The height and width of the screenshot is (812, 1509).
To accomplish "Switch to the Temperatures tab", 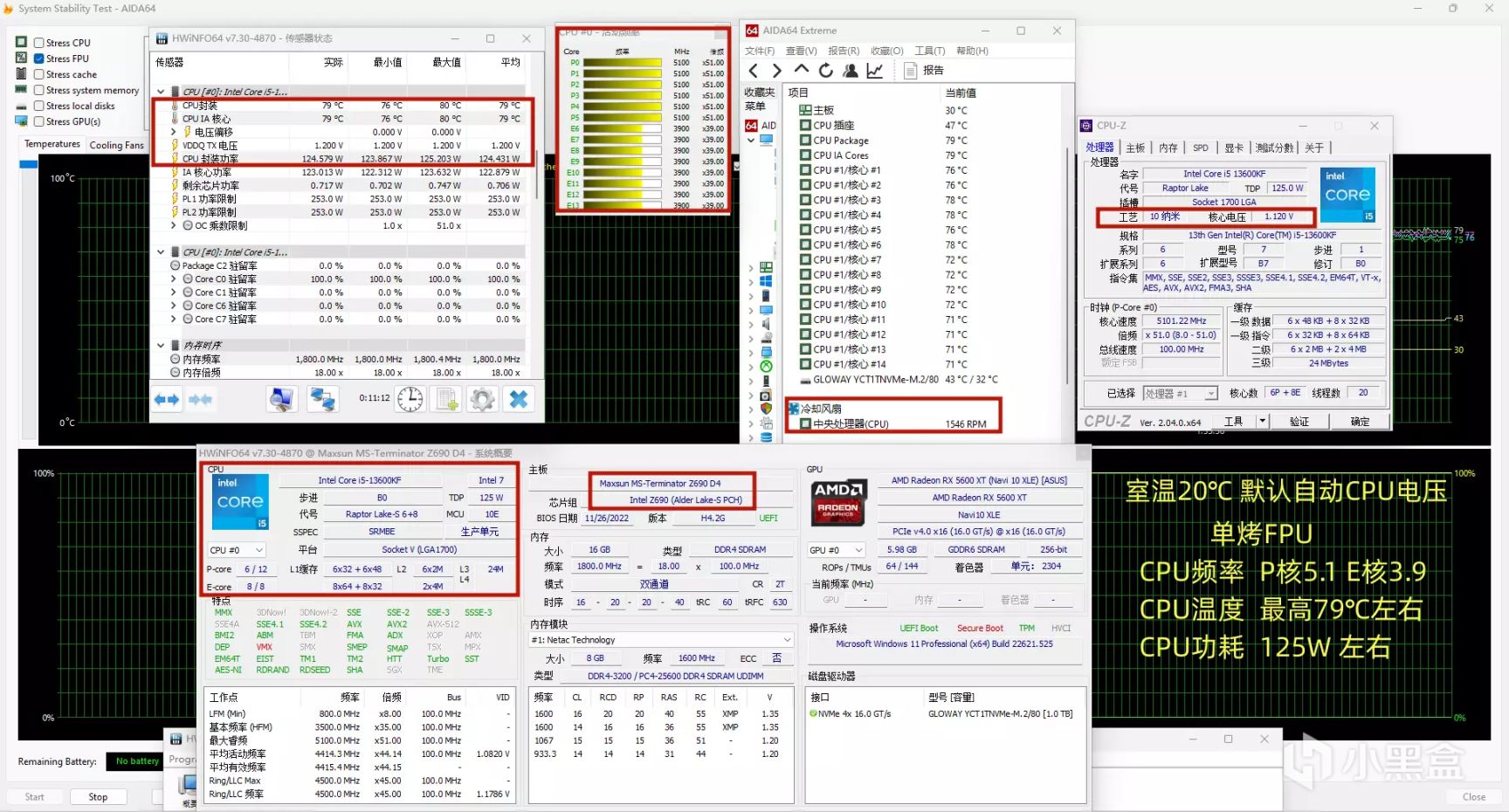I will click(52, 144).
